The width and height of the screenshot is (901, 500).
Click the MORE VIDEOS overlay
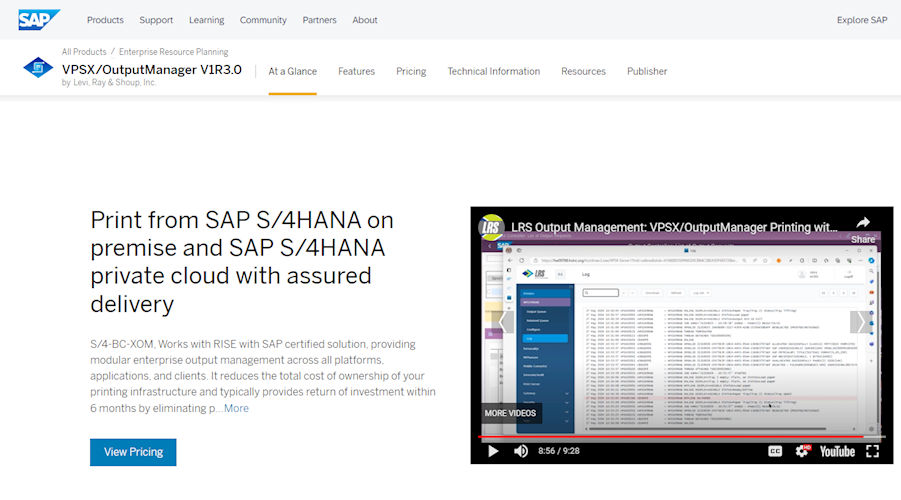point(510,413)
